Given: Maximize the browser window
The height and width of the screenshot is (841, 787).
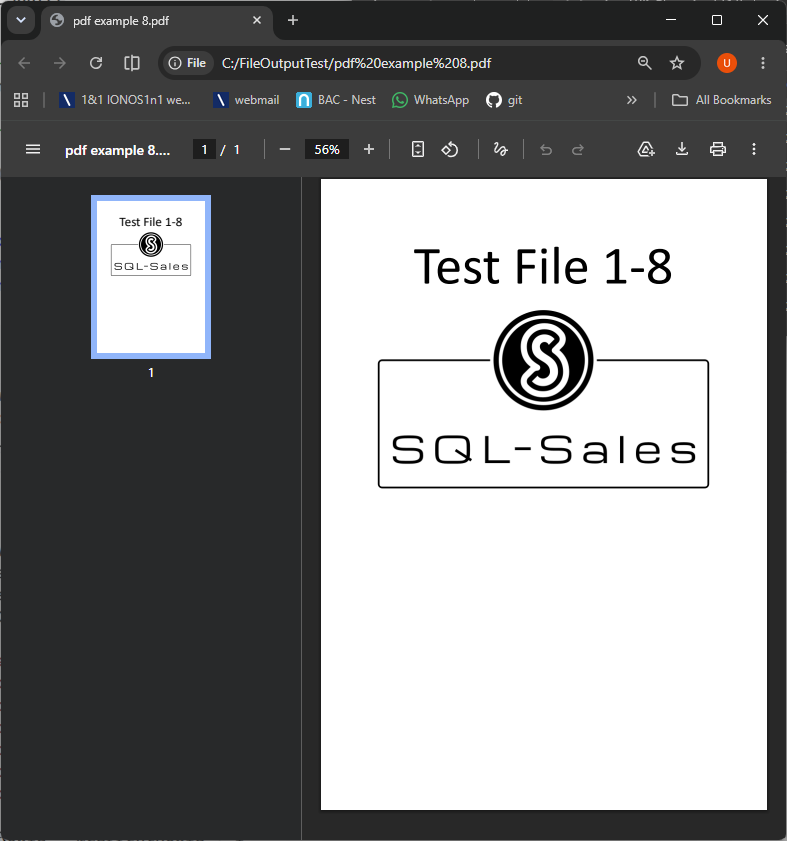Looking at the screenshot, I should click(x=717, y=20).
